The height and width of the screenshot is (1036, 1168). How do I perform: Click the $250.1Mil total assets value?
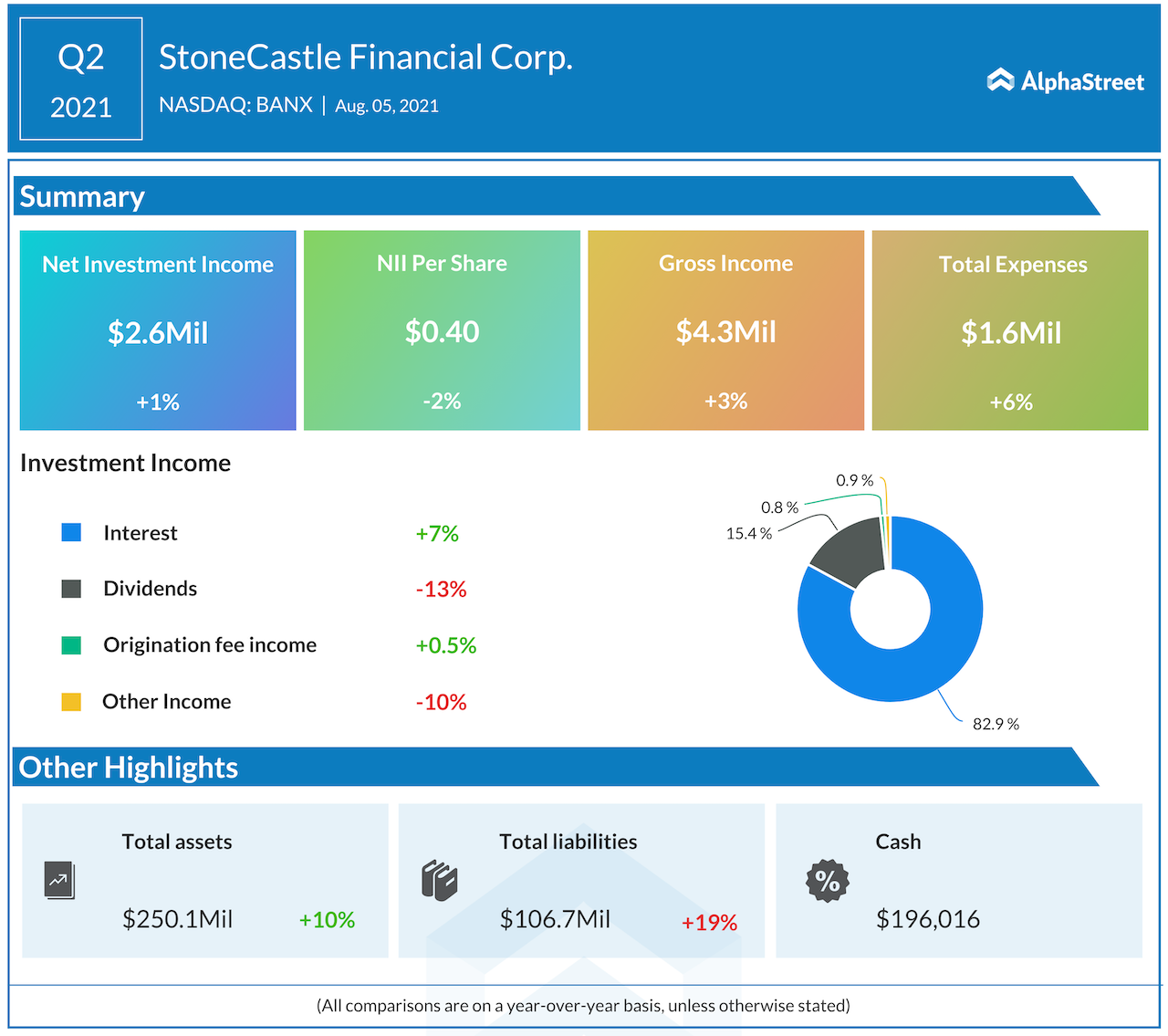click(178, 919)
